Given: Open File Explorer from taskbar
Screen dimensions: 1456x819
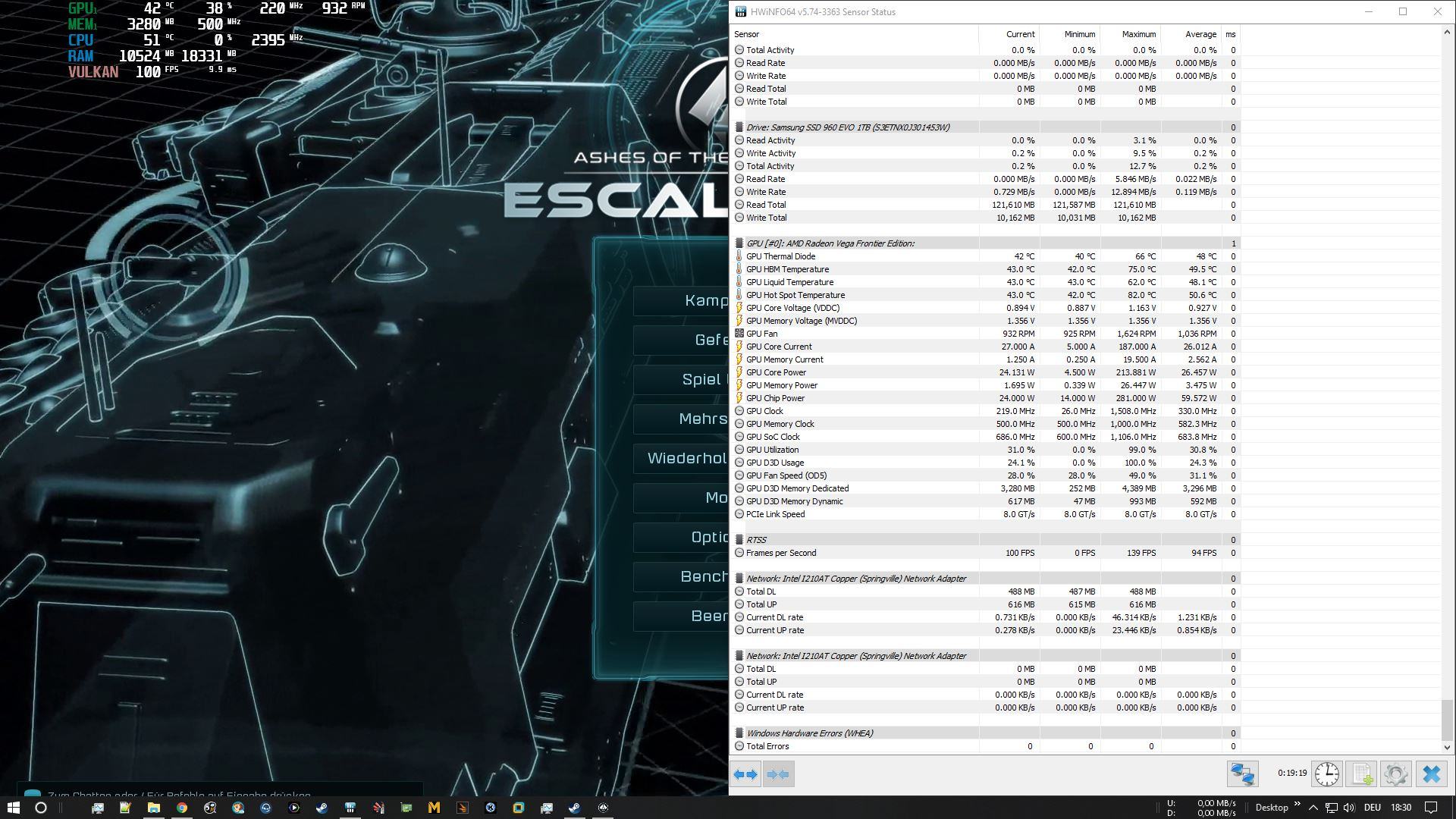Looking at the screenshot, I should coord(153,808).
